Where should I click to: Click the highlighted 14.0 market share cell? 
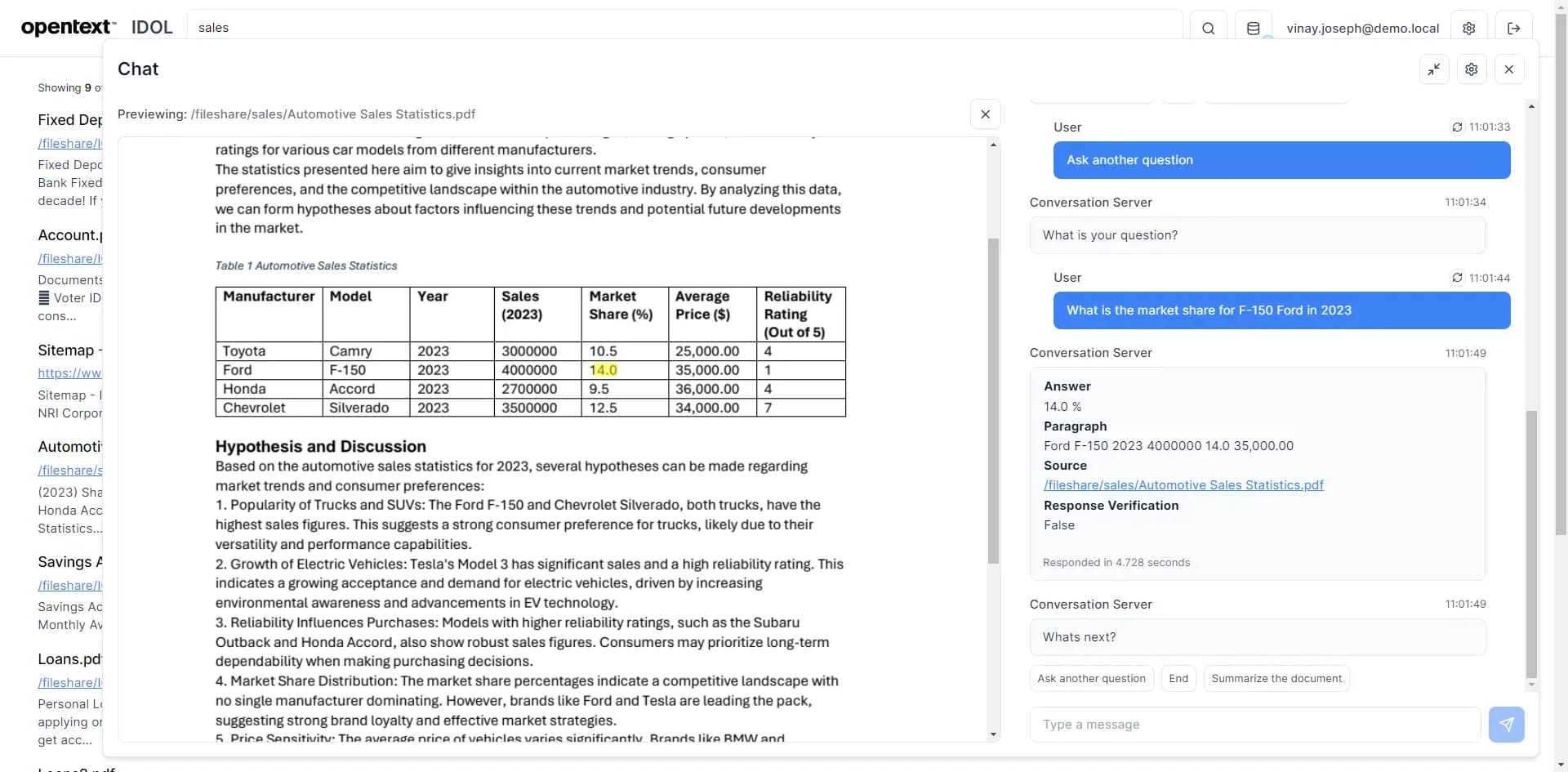(x=604, y=370)
